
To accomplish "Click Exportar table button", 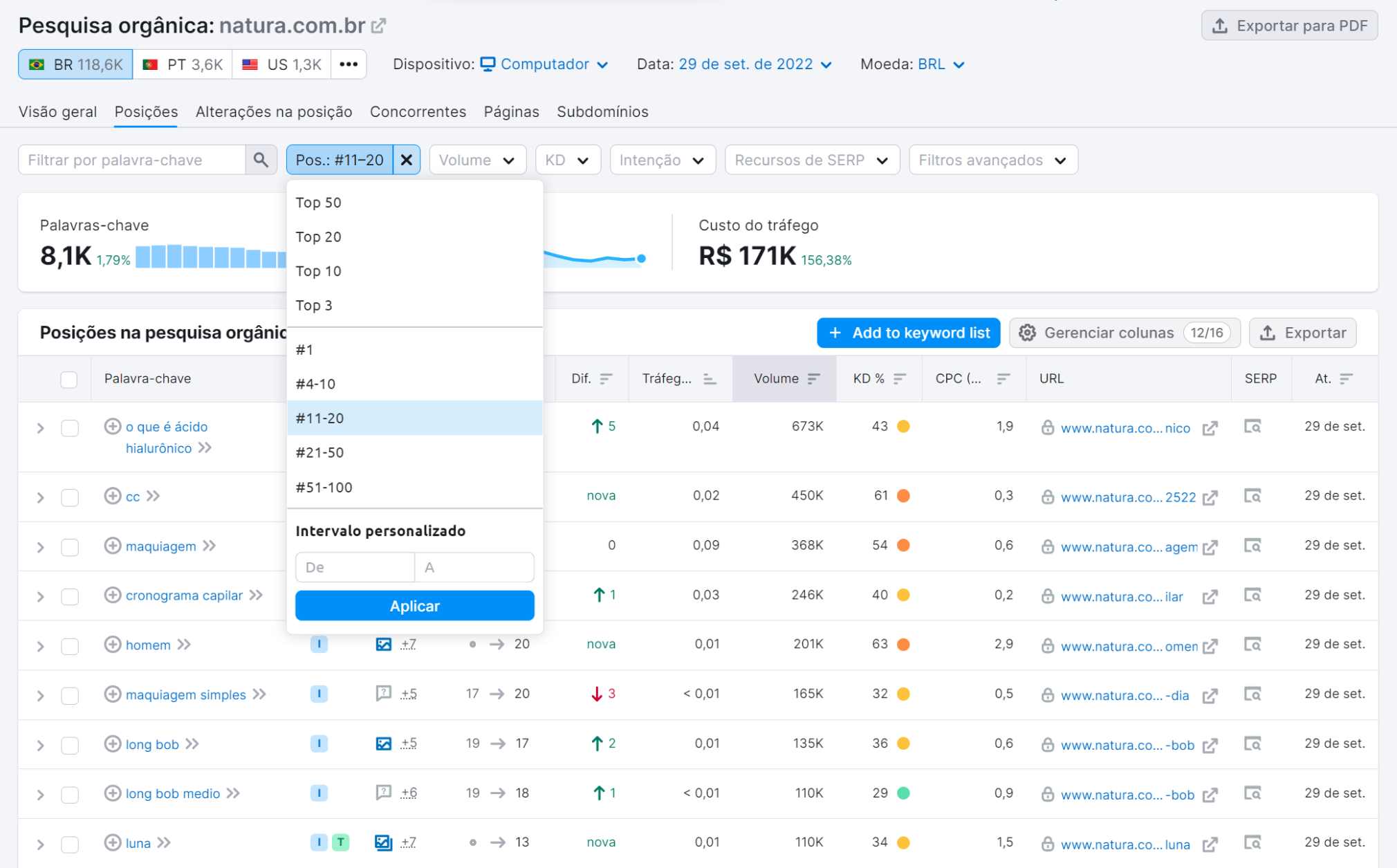I will tap(1303, 333).
